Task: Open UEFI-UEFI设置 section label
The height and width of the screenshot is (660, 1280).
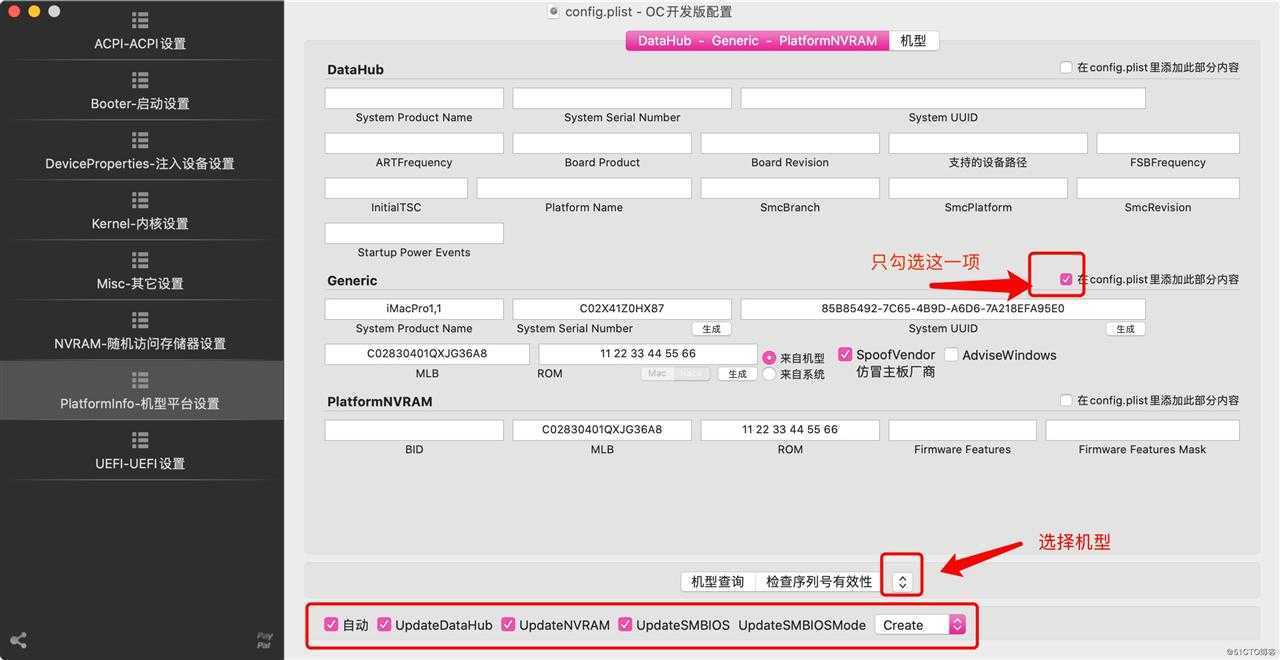Action: pyautogui.click(x=140, y=463)
